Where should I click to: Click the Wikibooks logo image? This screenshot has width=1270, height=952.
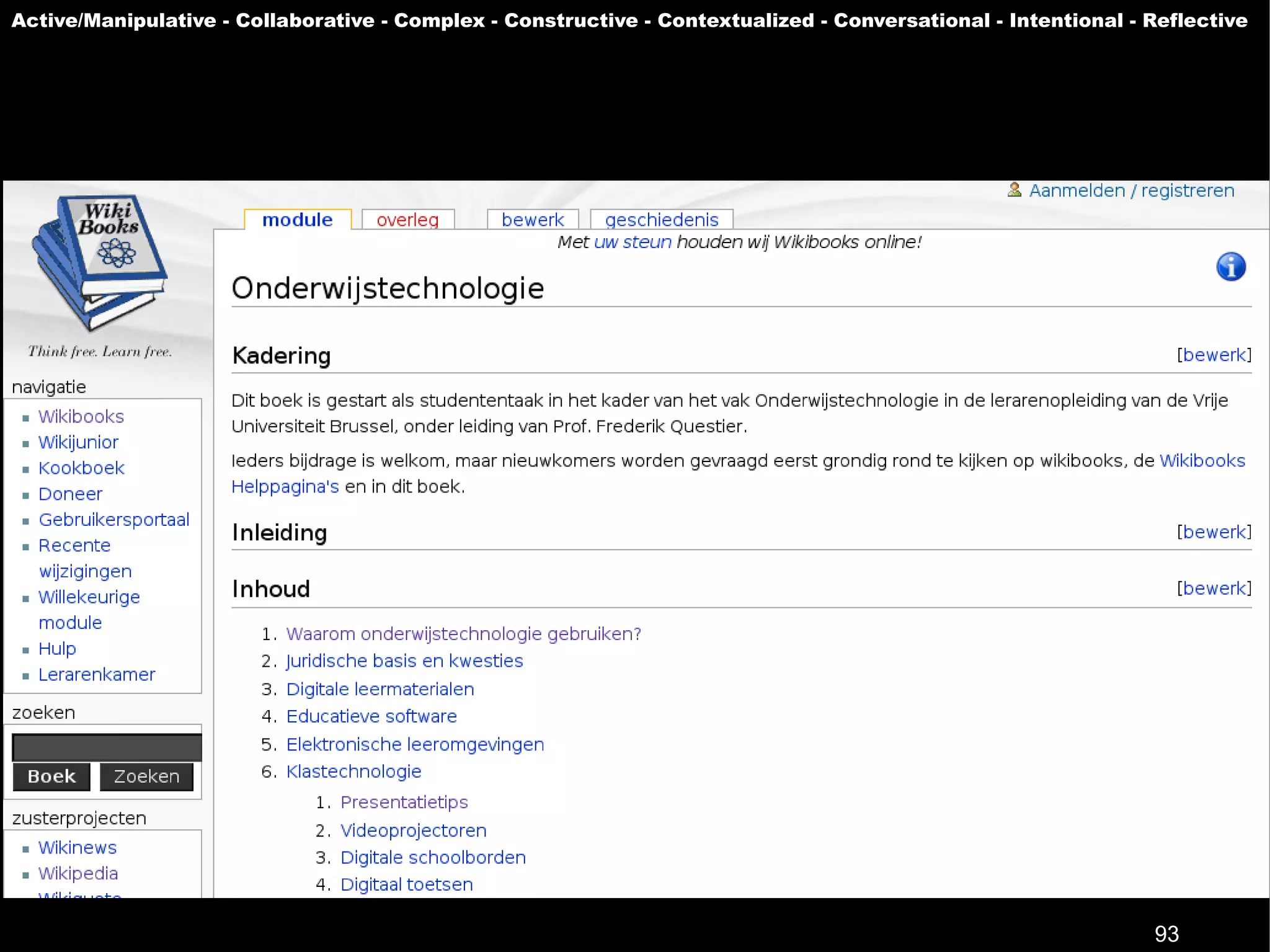(99, 264)
